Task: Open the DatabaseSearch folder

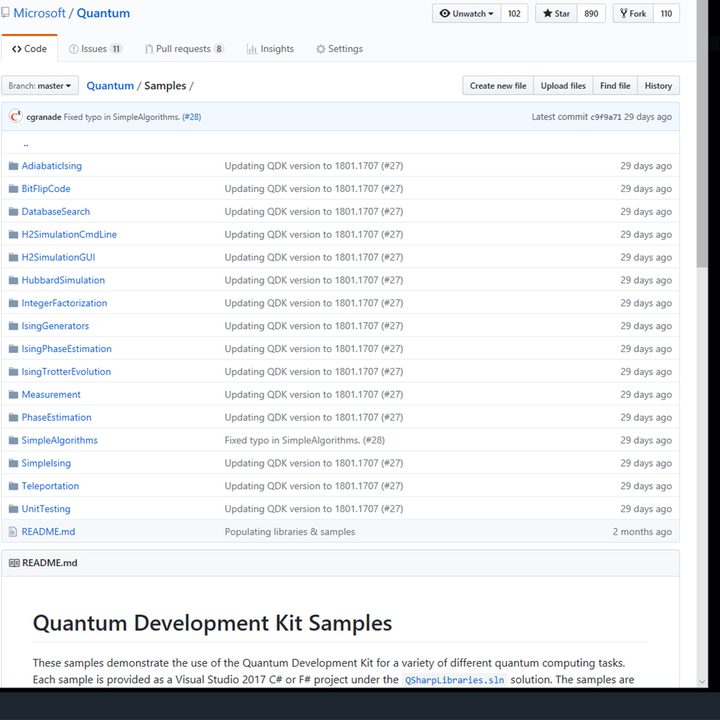Action: 56,212
